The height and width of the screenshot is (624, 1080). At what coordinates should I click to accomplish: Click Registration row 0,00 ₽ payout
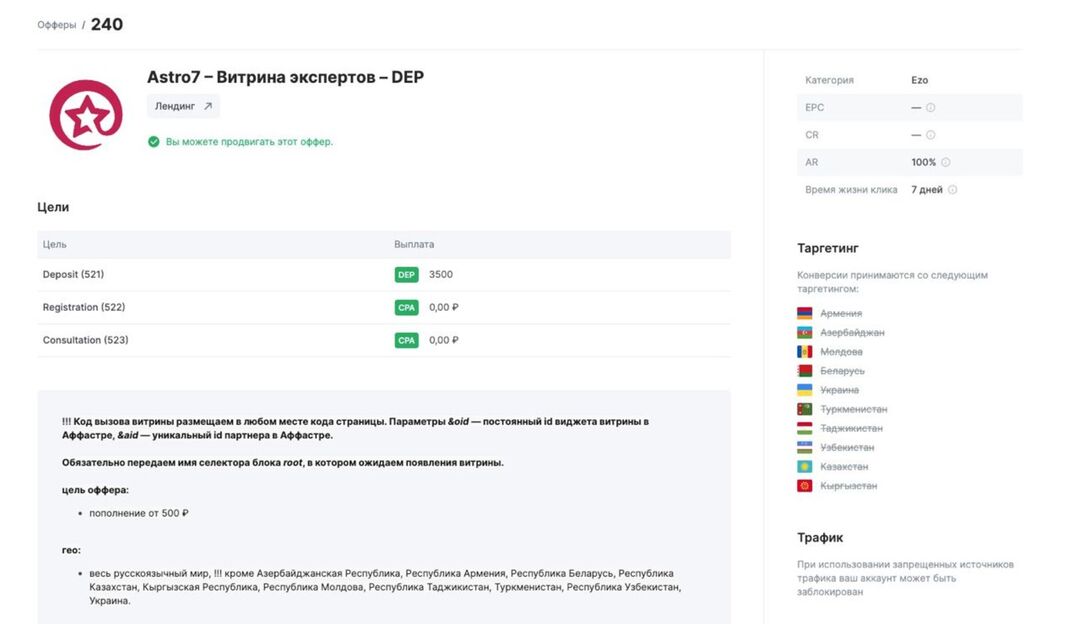point(444,307)
